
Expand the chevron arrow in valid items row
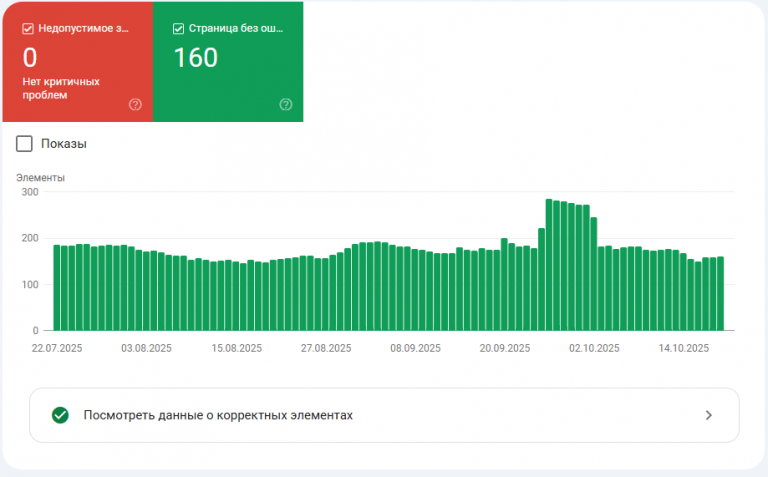(x=708, y=415)
